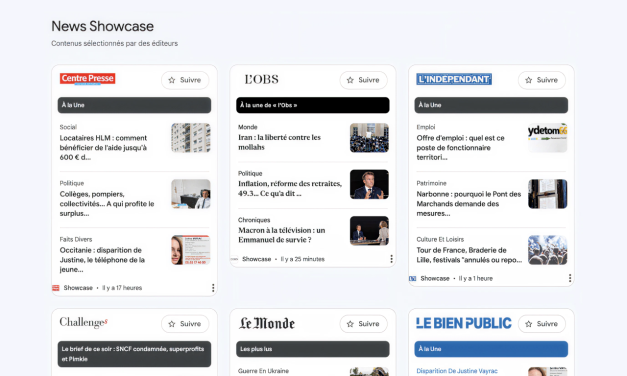Click Macron speaking thumbnail
627x376 pixels.
click(369, 184)
